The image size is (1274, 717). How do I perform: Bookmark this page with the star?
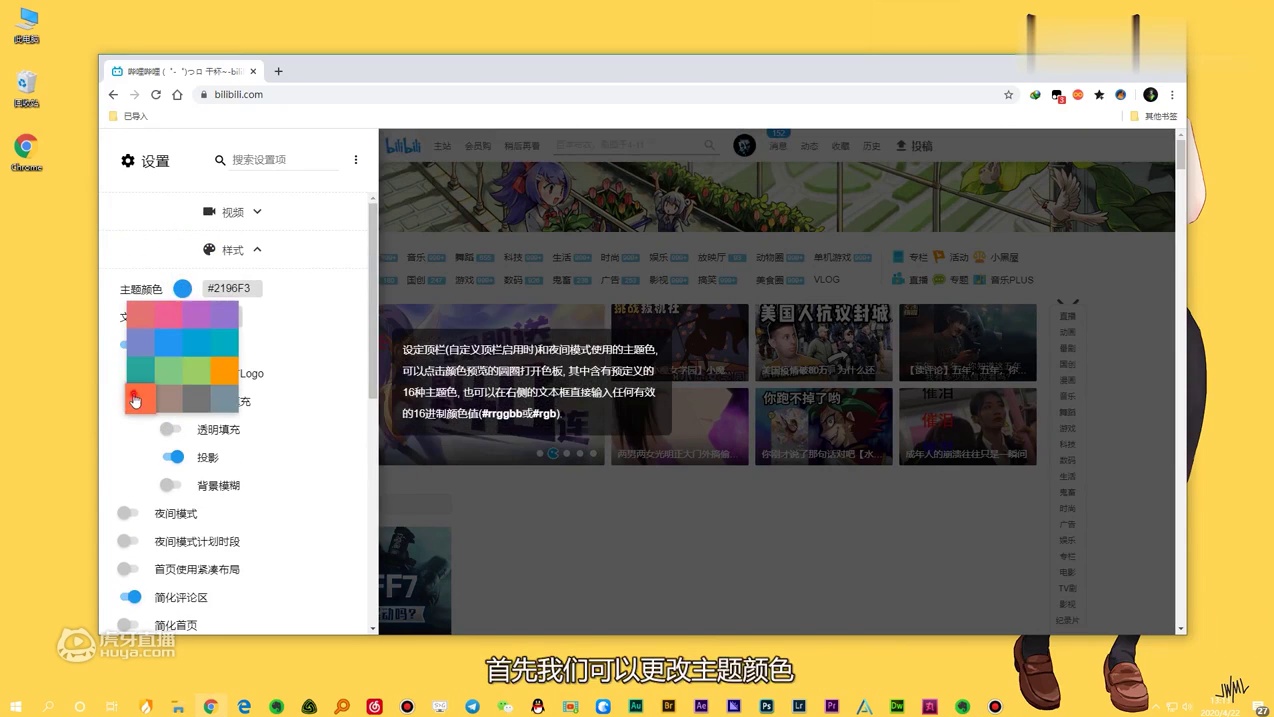(x=1008, y=95)
